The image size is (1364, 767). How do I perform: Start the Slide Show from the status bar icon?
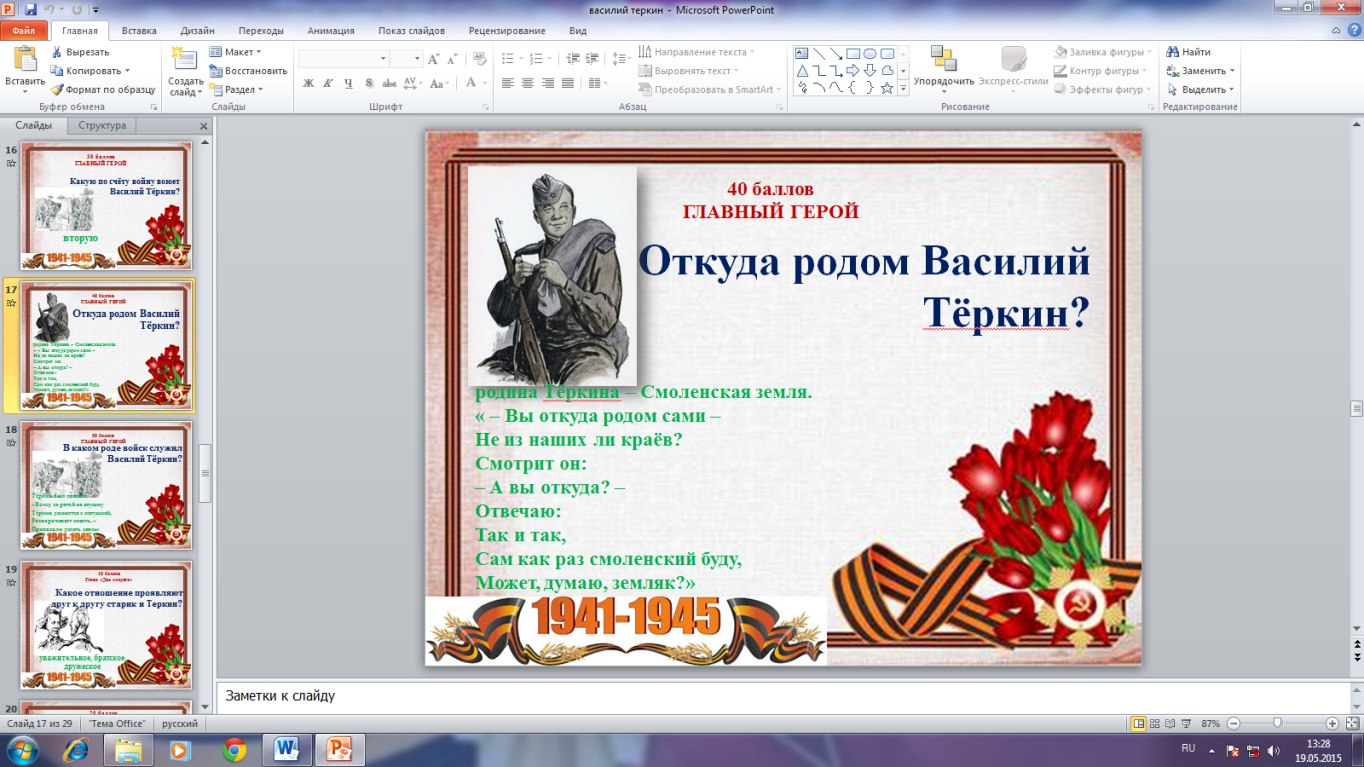(1188, 723)
